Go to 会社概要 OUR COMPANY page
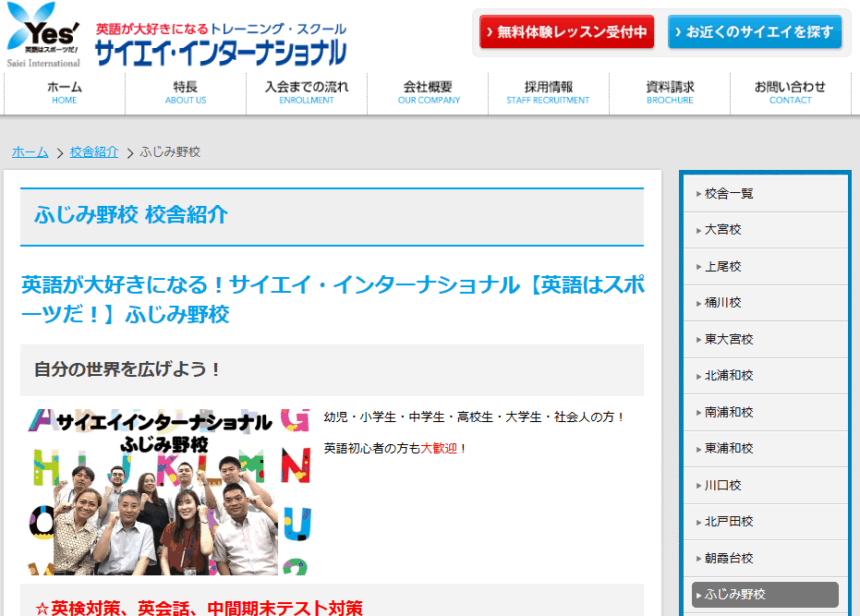This screenshot has width=860, height=616. pos(428,93)
